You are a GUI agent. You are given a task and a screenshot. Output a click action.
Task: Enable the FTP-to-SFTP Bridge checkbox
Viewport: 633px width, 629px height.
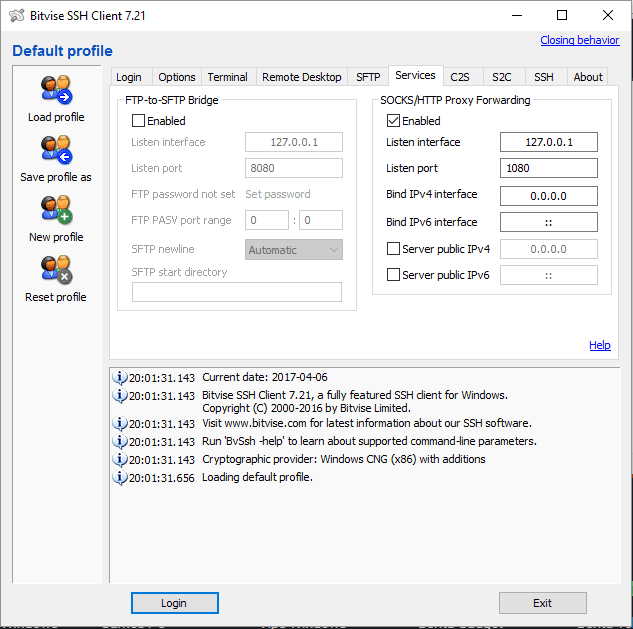click(x=138, y=121)
